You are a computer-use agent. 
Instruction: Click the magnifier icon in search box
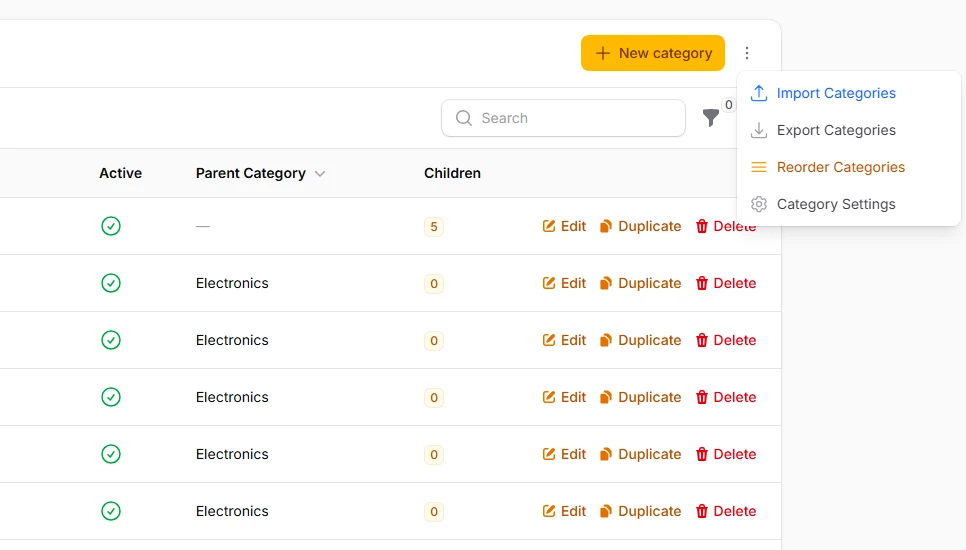tap(464, 118)
